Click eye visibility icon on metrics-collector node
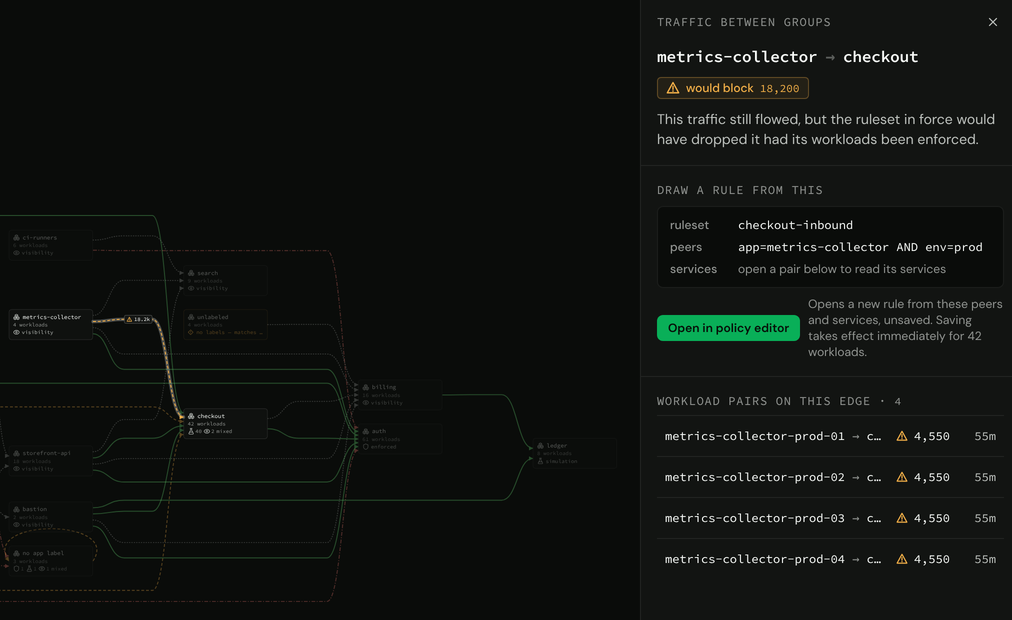The width and height of the screenshot is (1012, 620). point(17,332)
